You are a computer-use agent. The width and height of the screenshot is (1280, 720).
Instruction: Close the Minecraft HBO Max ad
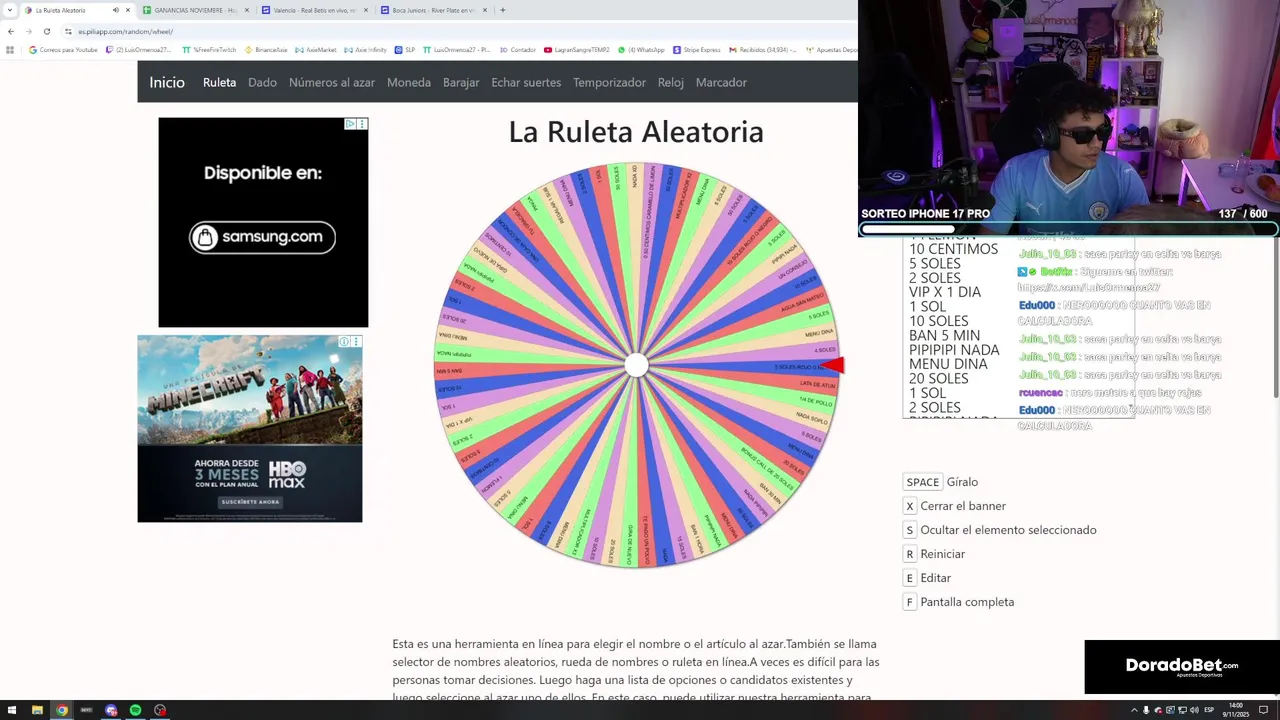(x=356, y=341)
